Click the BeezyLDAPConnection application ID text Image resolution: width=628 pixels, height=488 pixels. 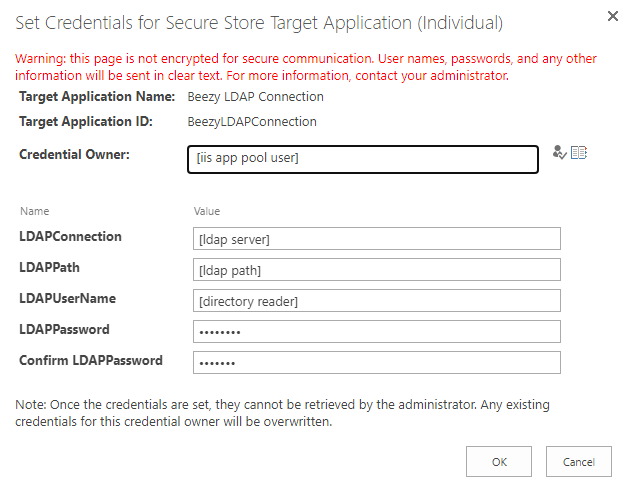pos(252,121)
